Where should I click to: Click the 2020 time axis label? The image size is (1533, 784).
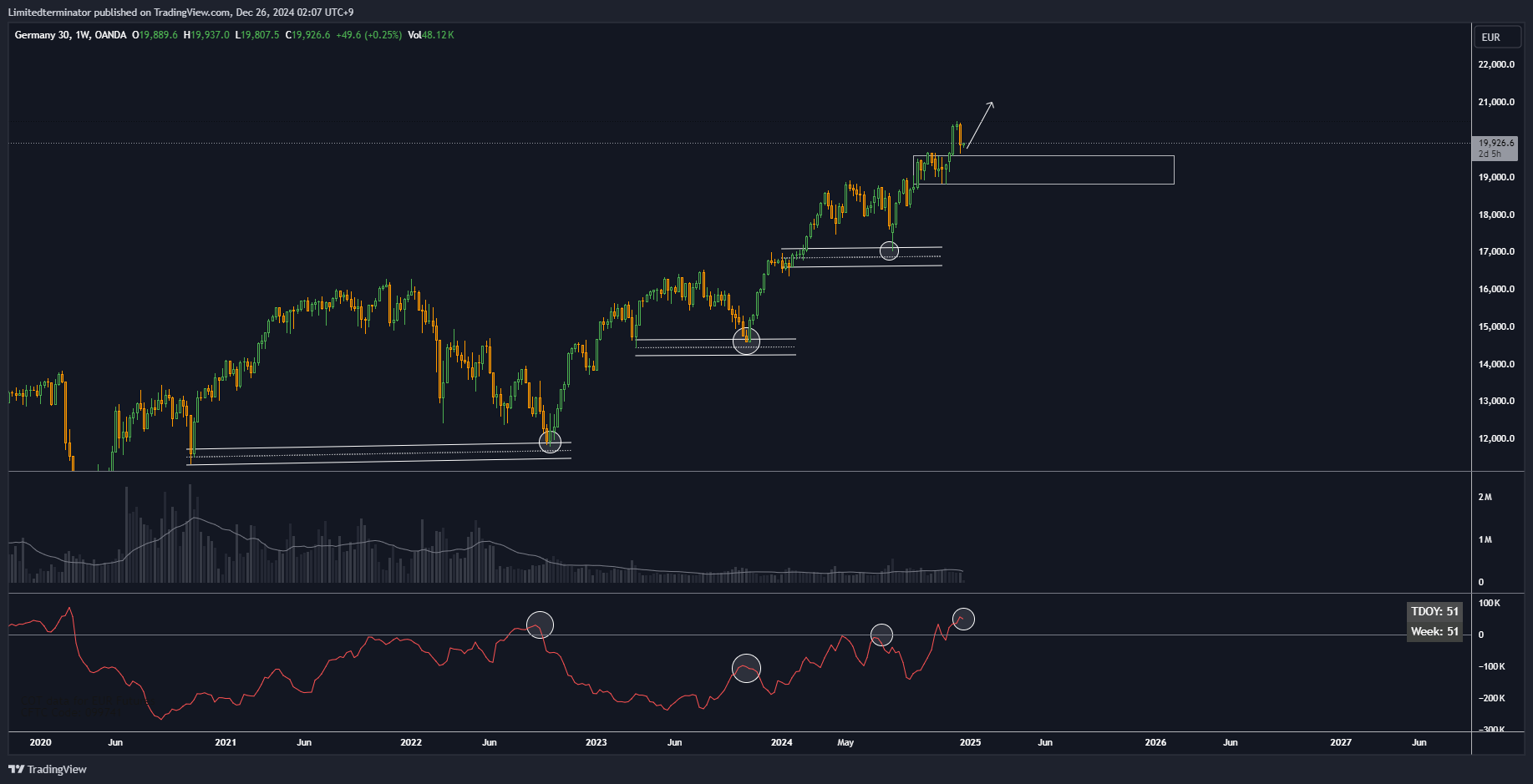pos(40,742)
